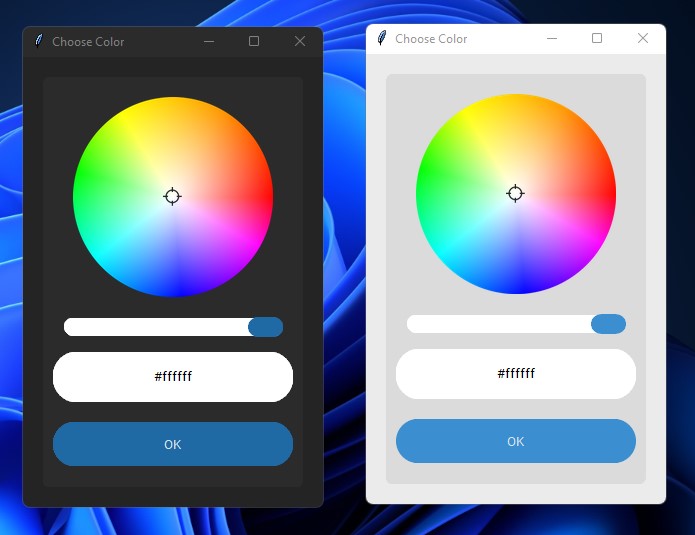Click the crosshair target in light window color wheel

click(515, 193)
